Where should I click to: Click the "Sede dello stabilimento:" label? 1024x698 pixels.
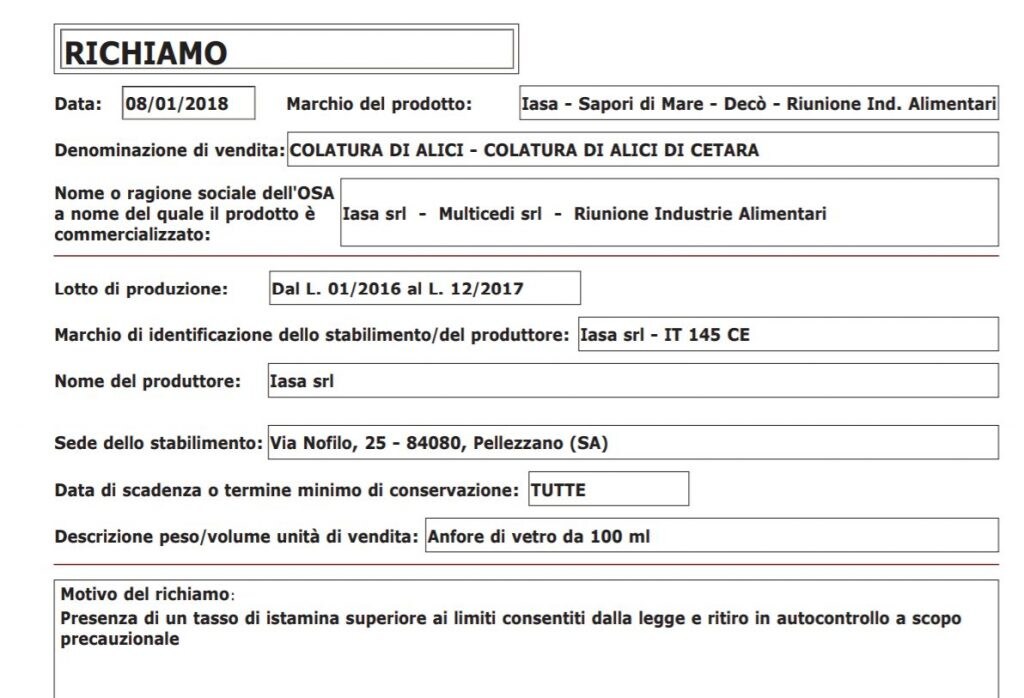159,443
